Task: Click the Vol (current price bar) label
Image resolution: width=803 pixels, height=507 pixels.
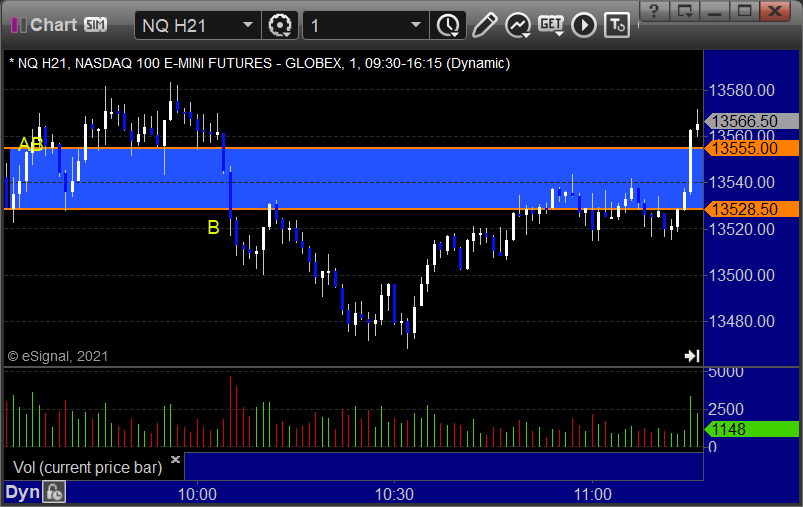Action: [88, 468]
